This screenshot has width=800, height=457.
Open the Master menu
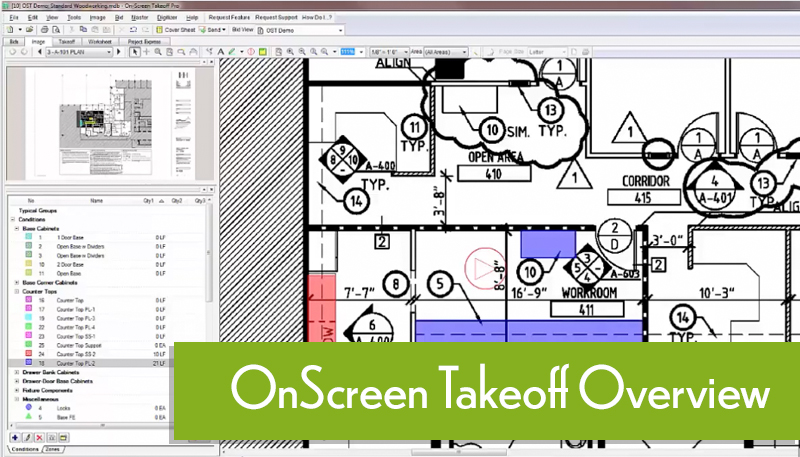(139, 17)
